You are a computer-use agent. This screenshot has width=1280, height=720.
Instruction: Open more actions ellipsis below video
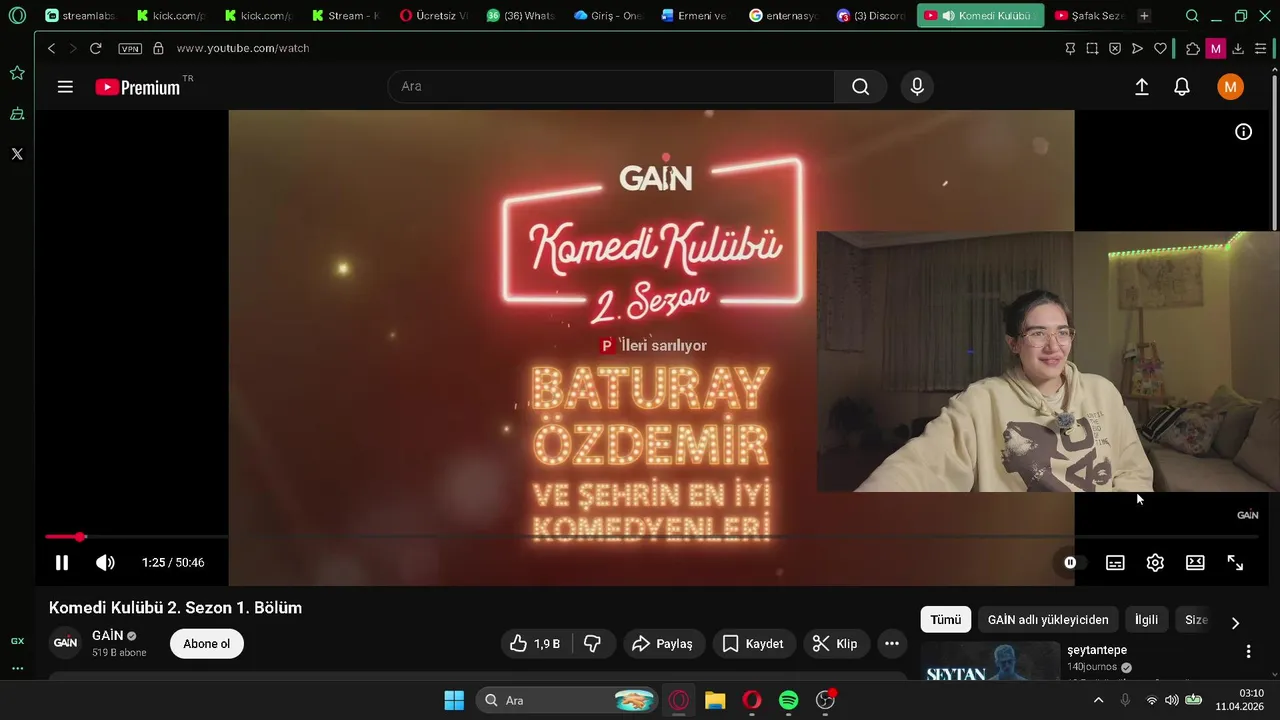pyautogui.click(x=891, y=644)
